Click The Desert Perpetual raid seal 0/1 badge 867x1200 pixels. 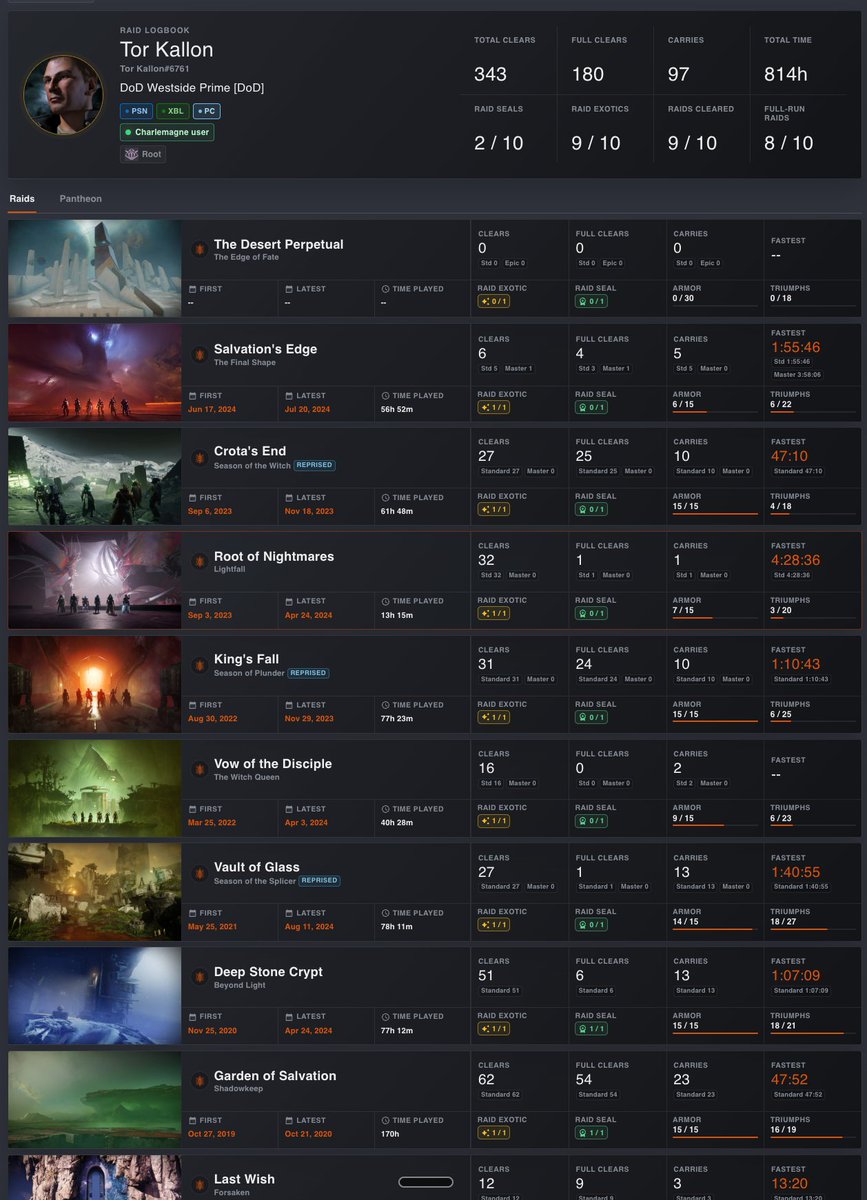click(x=591, y=301)
